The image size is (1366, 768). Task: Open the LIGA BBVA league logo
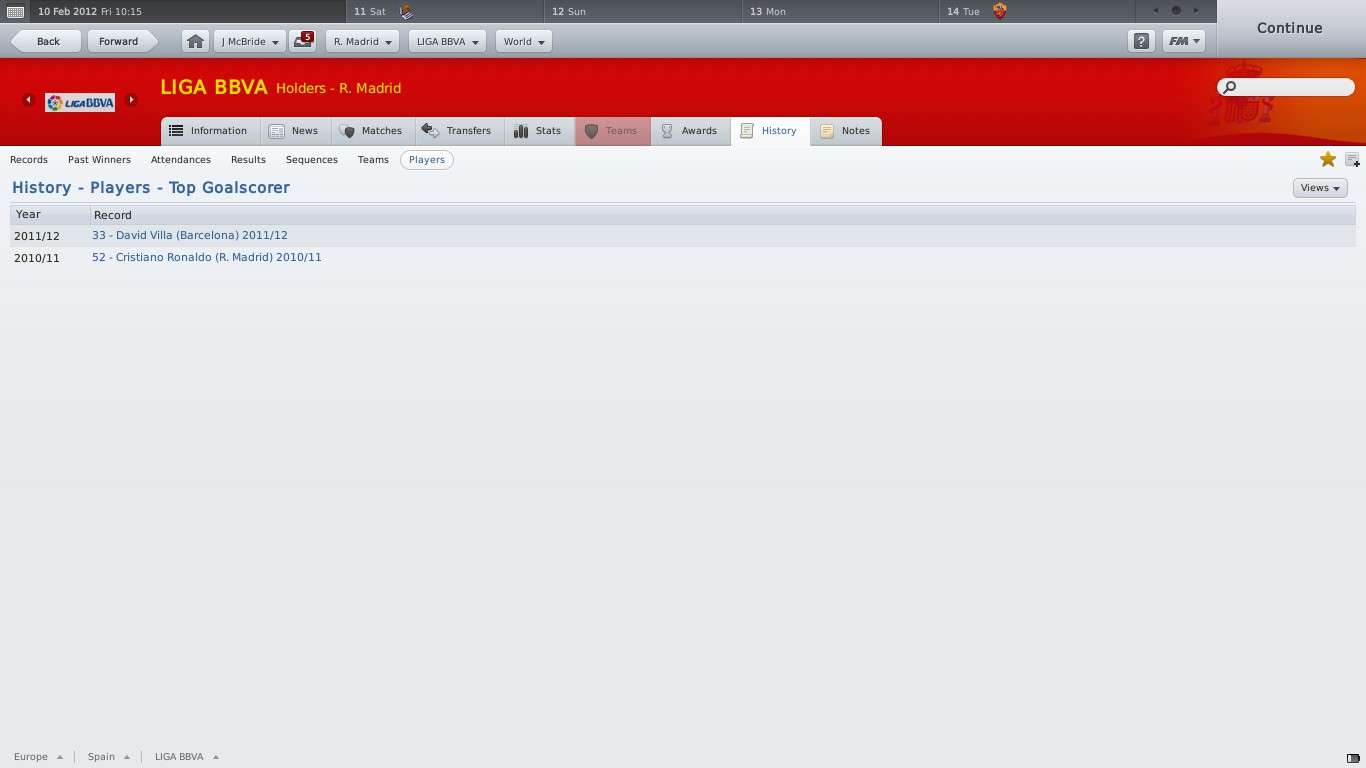click(80, 102)
